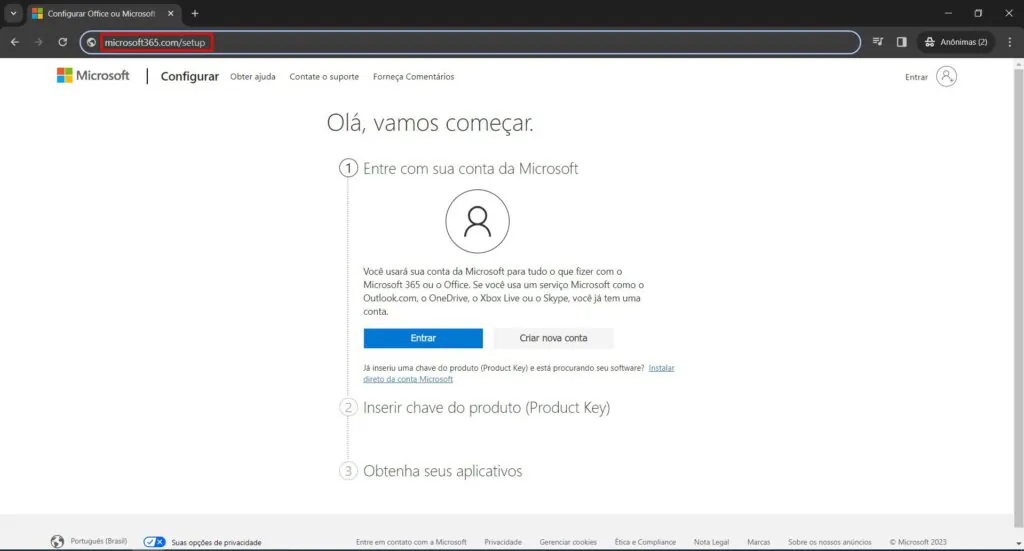
Task: Click the globe language icon in footer
Action: (57, 541)
